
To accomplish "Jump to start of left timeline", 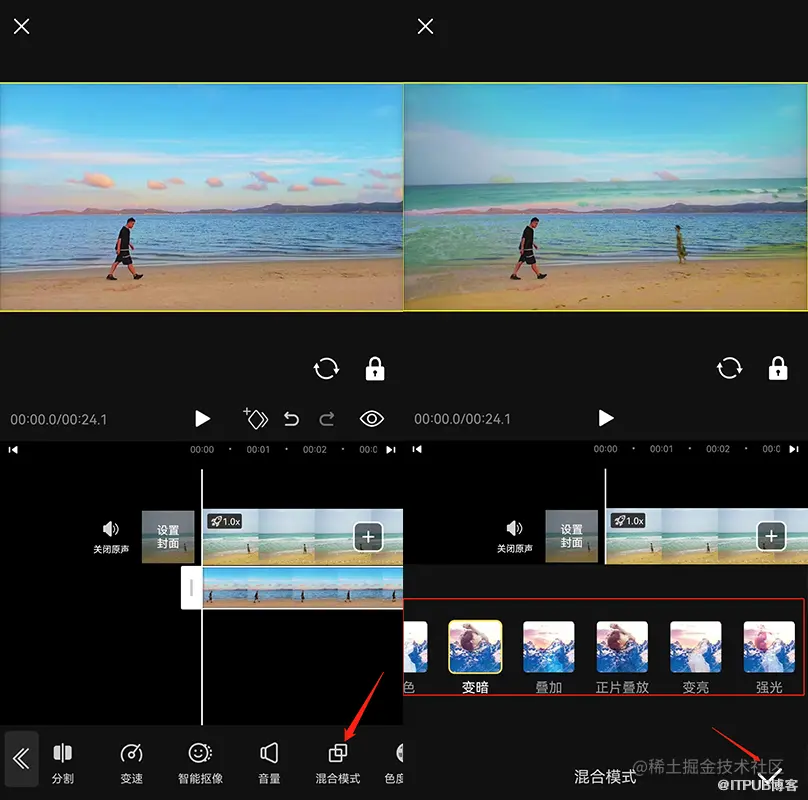I will [13, 449].
